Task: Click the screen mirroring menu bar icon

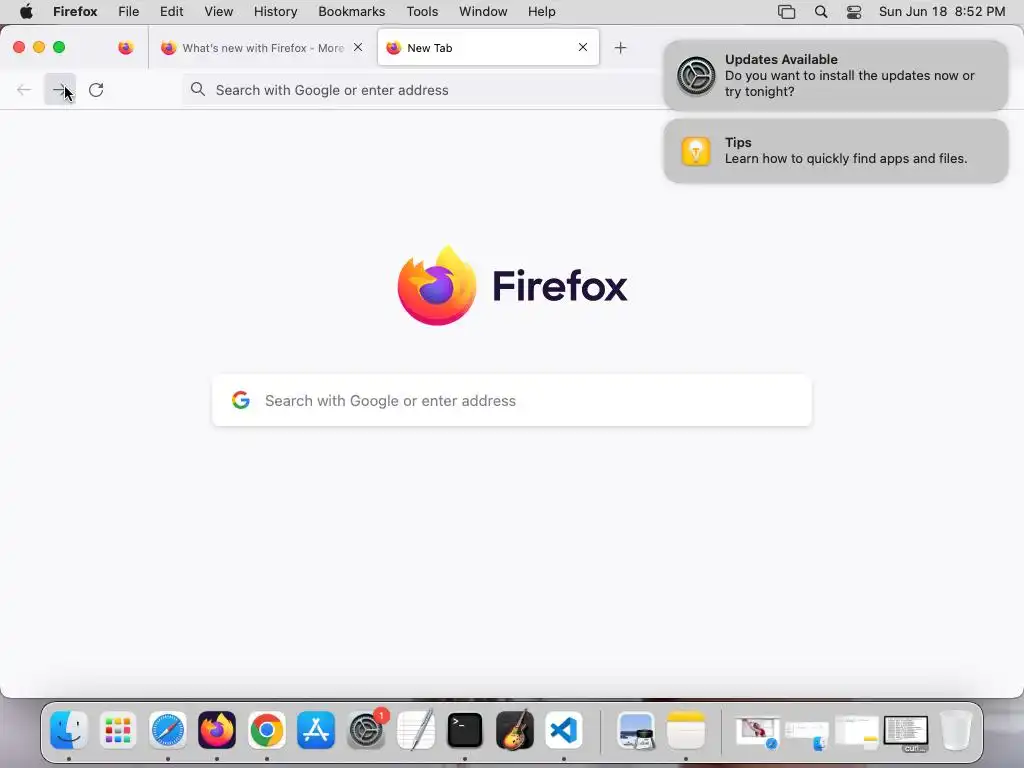Action: 786,12
